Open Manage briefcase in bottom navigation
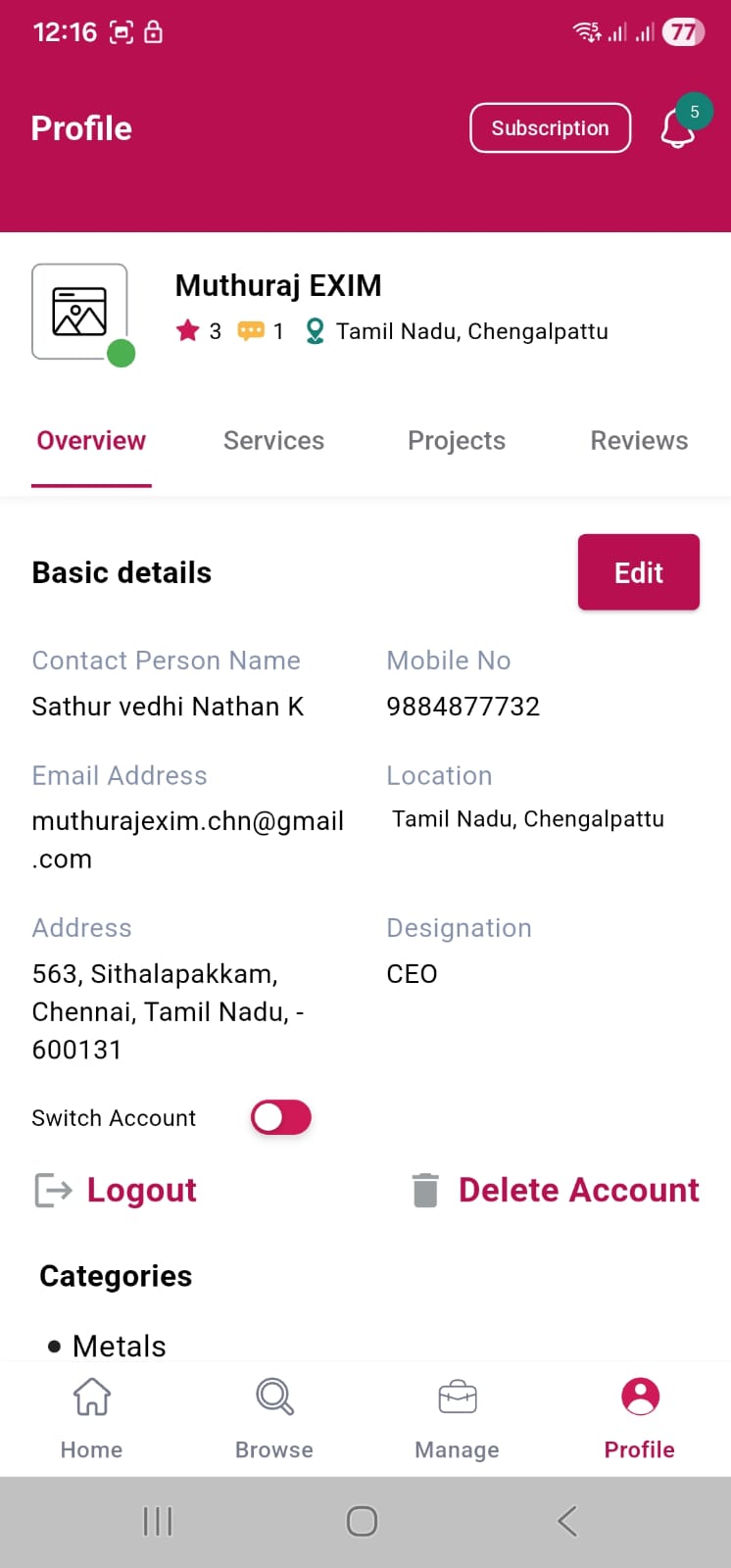 (x=457, y=1417)
